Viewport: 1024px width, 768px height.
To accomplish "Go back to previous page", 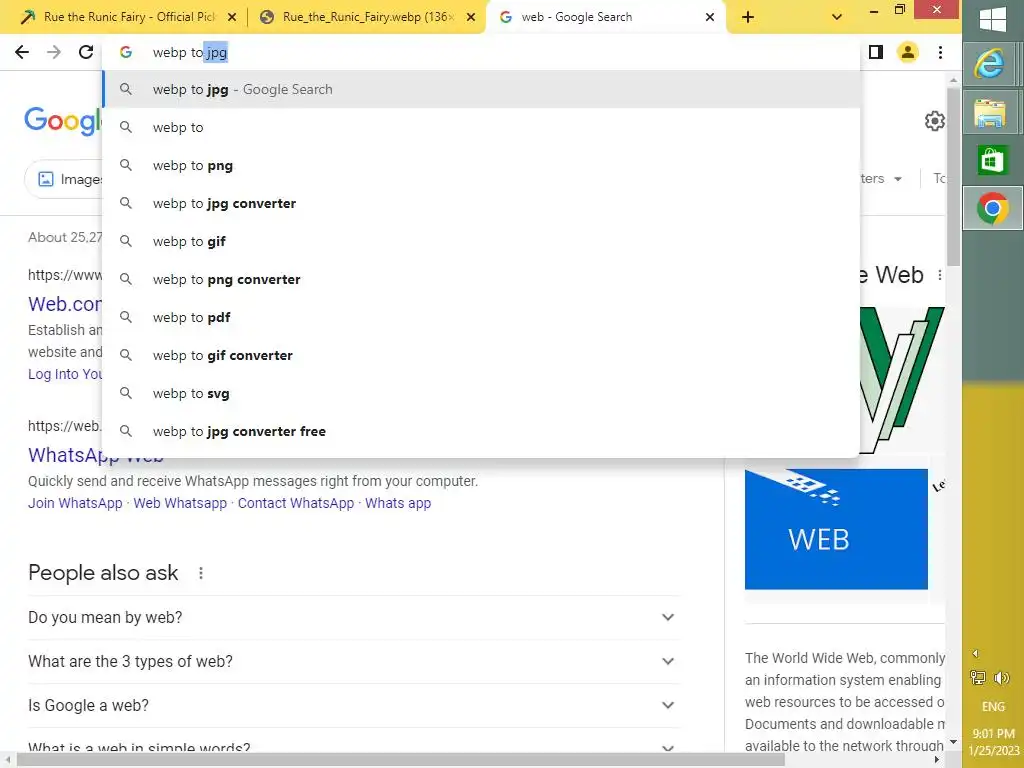I will pyautogui.click(x=22, y=52).
